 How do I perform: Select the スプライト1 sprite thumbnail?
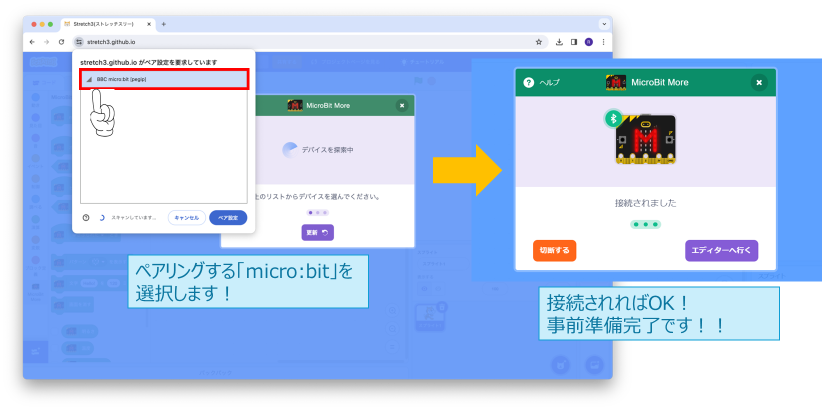tap(430, 318)
